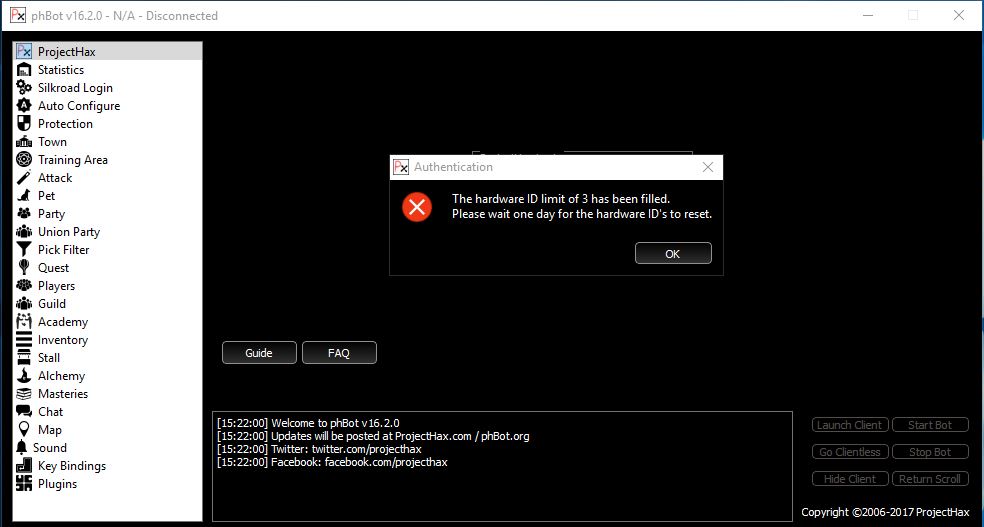Click the Map pin icon
This screenshot has height=527, width=984.
tap(24, 430)
